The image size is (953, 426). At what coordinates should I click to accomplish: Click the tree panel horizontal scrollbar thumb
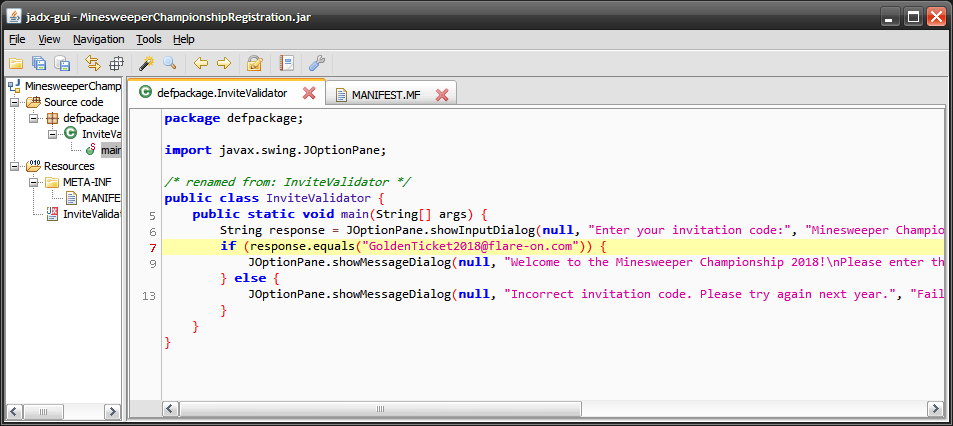pyautogui.click(x=44, y=411)
